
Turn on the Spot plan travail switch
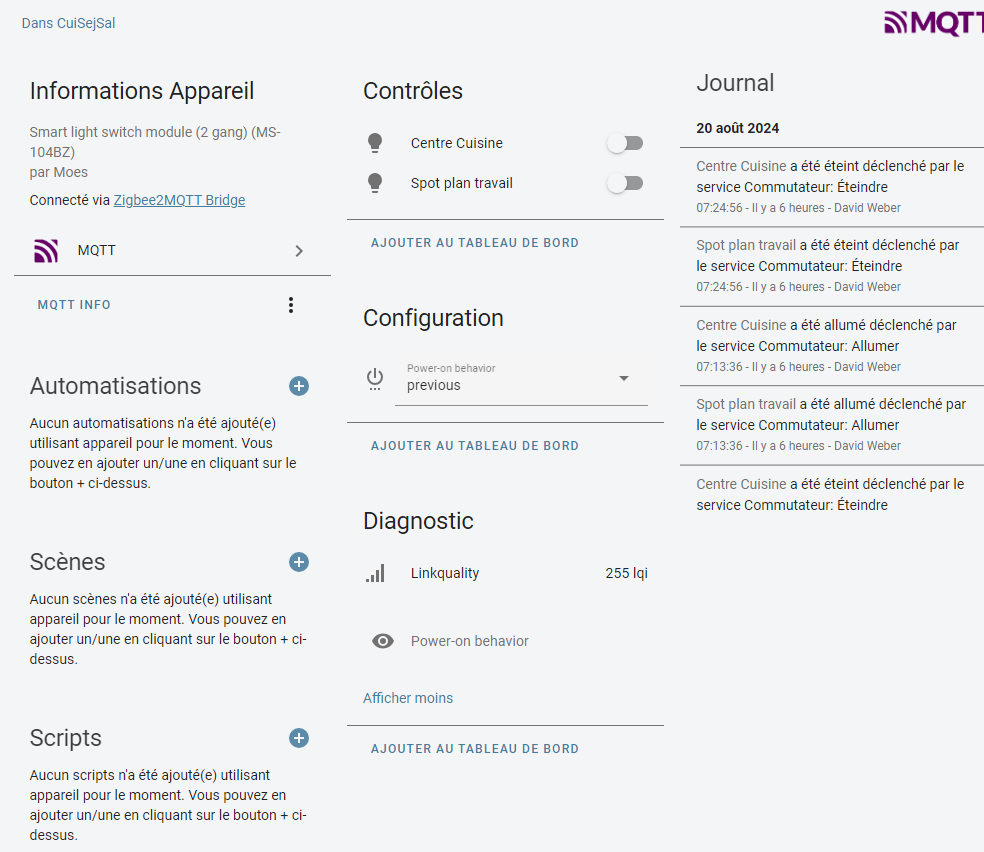[x=625, y=183]
